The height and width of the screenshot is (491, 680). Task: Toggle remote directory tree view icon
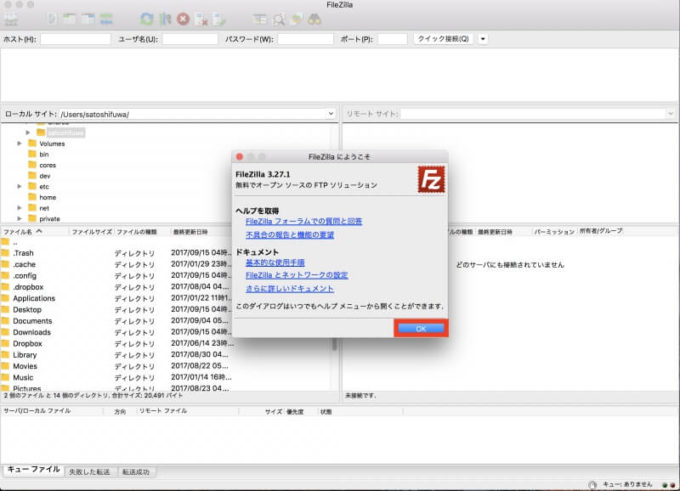(88, 19)
